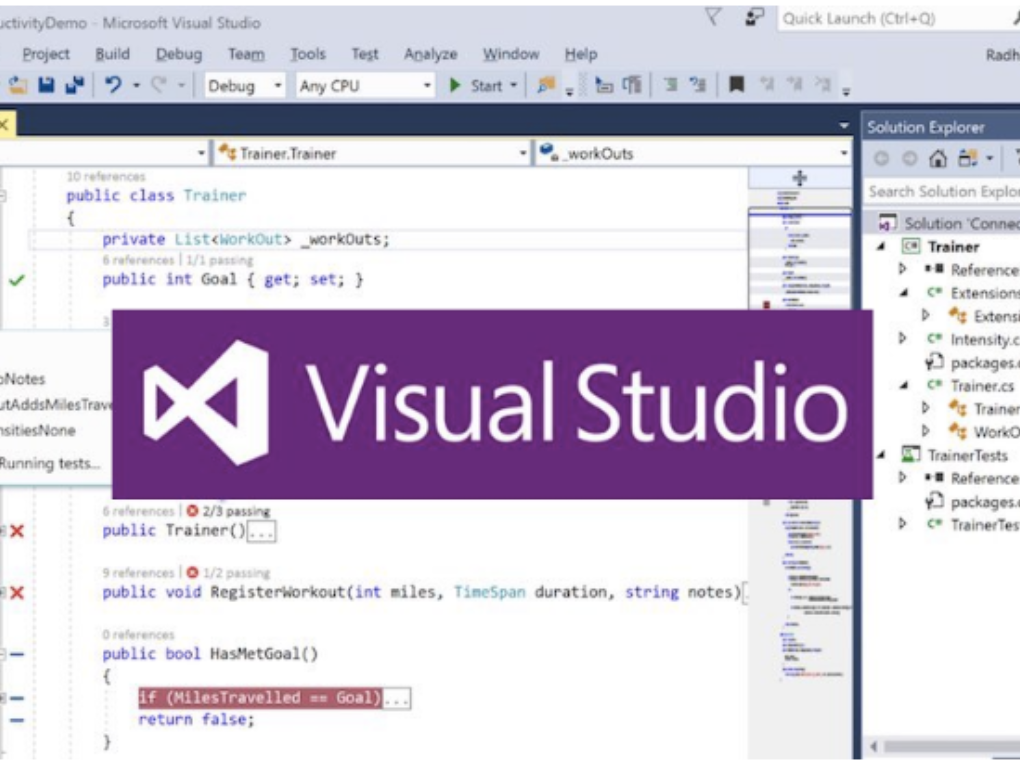1020x765 pixels.
Task: Click the '2/3 passing' CodeLens link
Action: click(236, 511)
